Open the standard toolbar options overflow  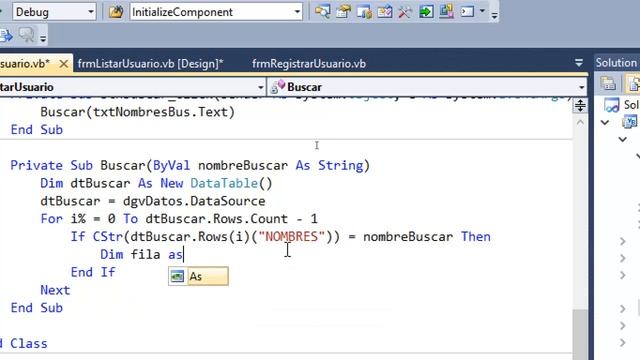494,16
